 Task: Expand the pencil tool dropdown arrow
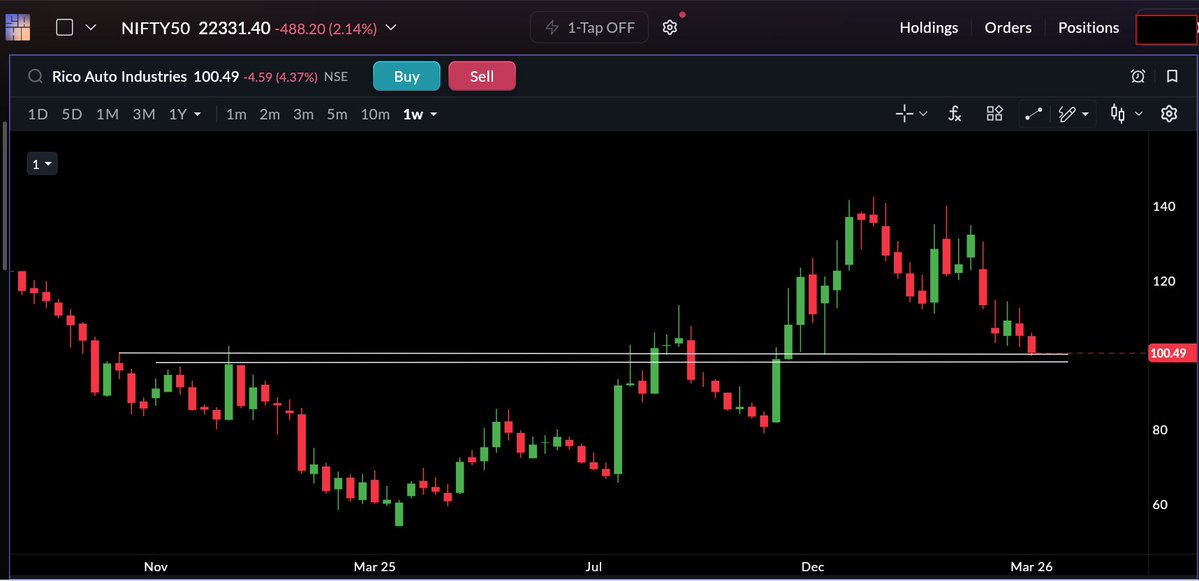tap(1086, 115)
